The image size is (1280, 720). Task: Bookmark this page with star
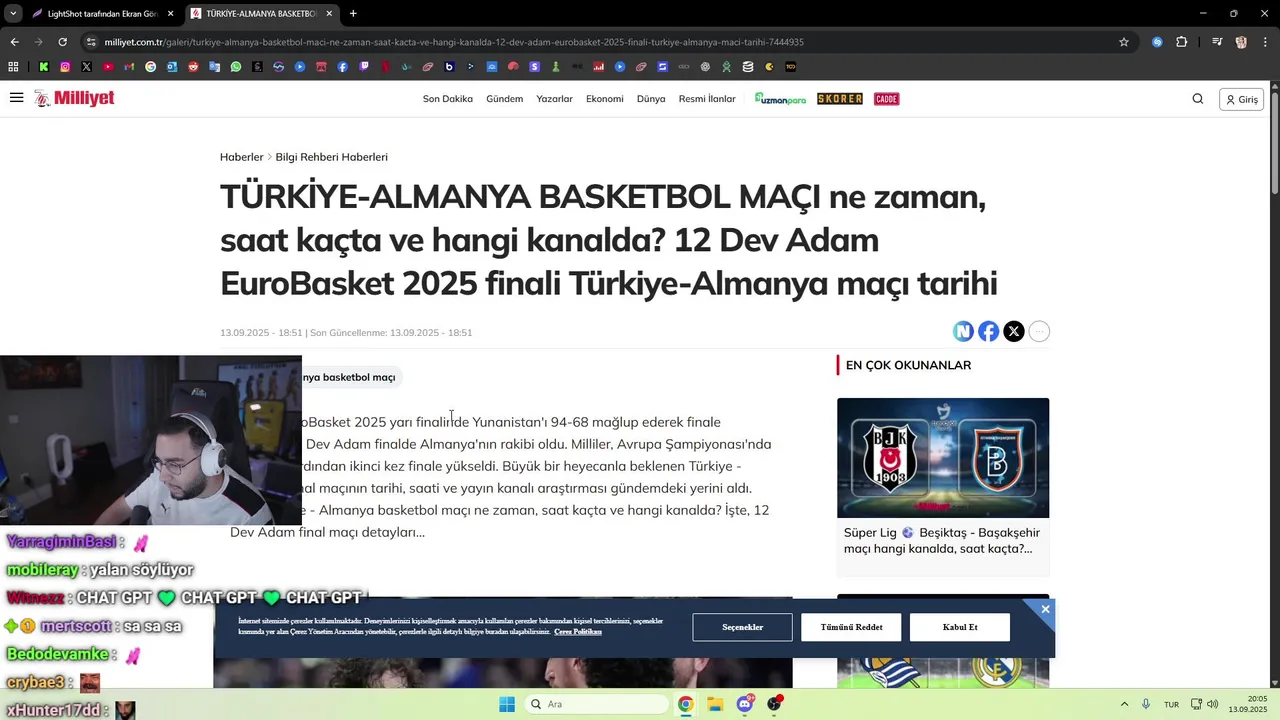pos(1124,42)
